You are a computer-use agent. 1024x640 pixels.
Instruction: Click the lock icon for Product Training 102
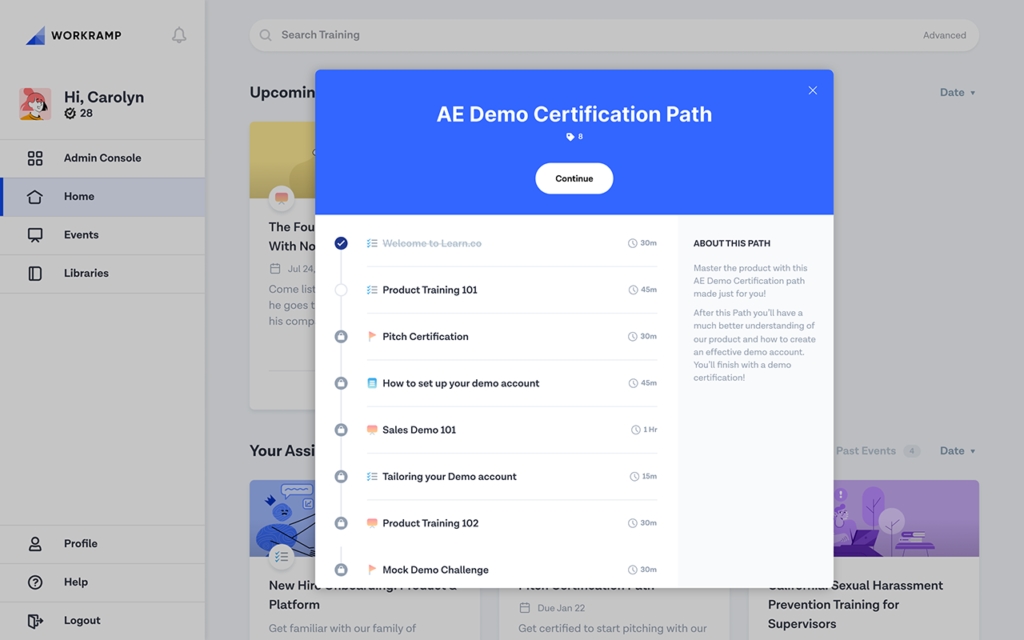pos(341,523)
